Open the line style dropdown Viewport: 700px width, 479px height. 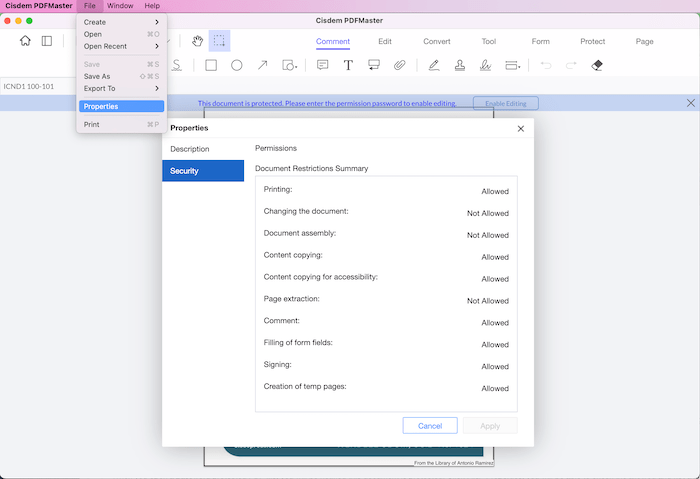pyautogui.click(x=512, y=65)
